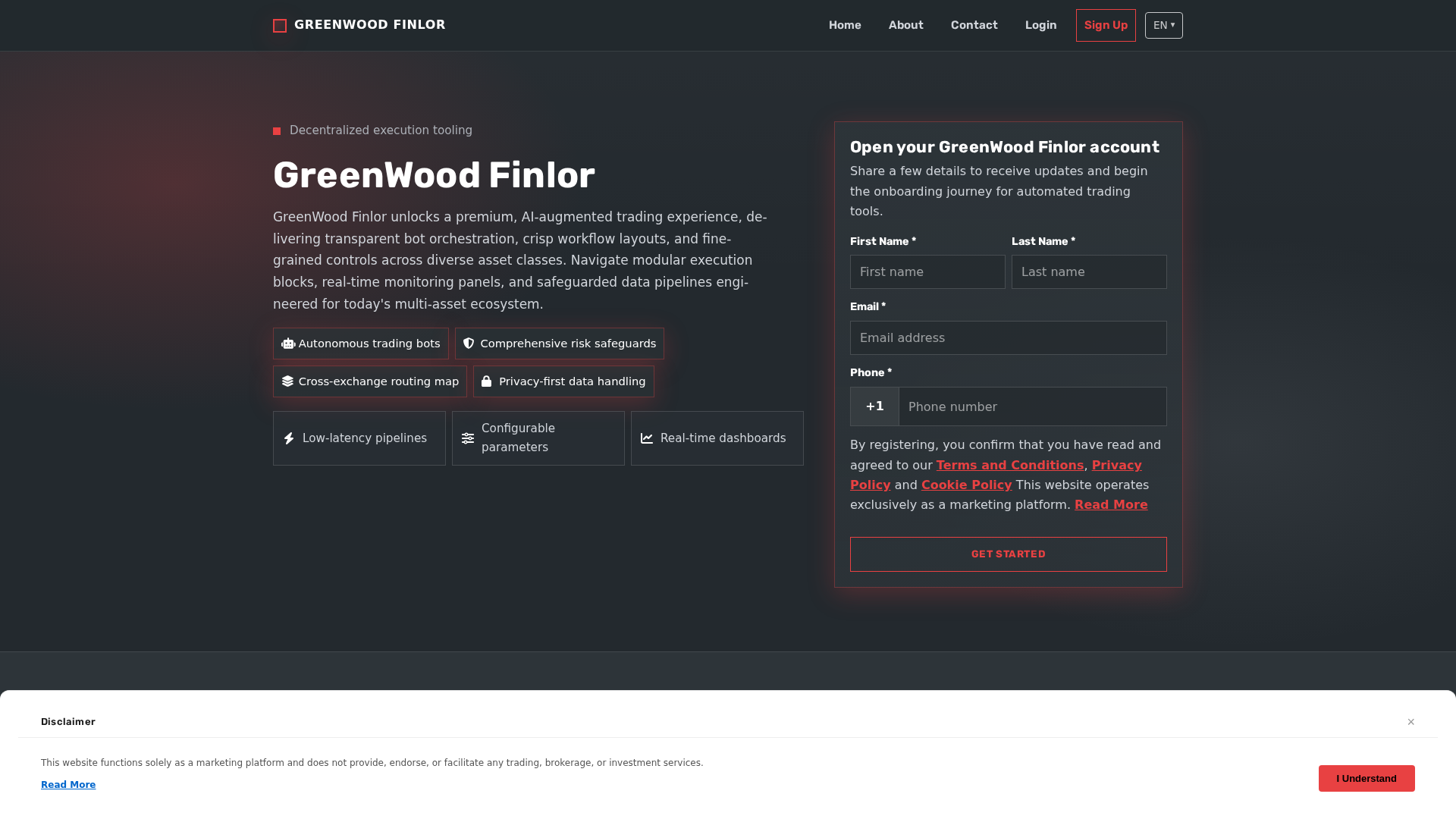Open the Login page
1456x819 pixels.
click(x=1041, y=25)
